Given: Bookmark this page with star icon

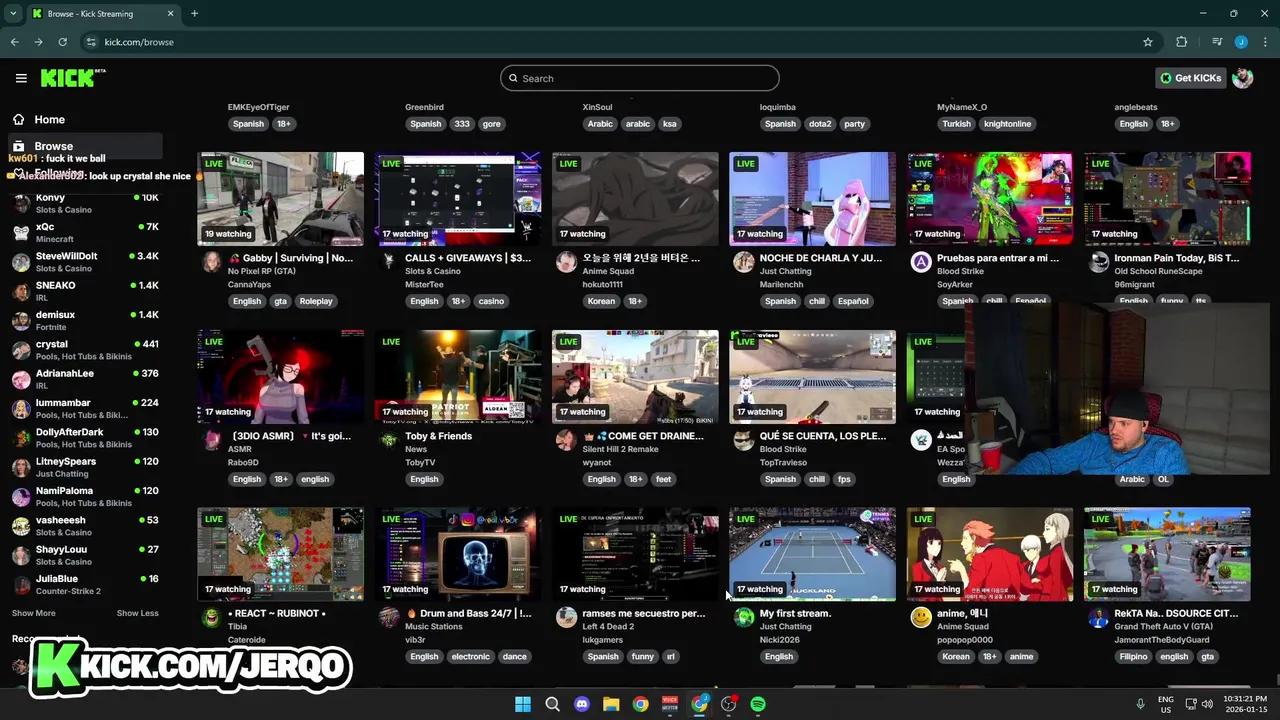Looking at the screenshot, I should [1148, 42].
